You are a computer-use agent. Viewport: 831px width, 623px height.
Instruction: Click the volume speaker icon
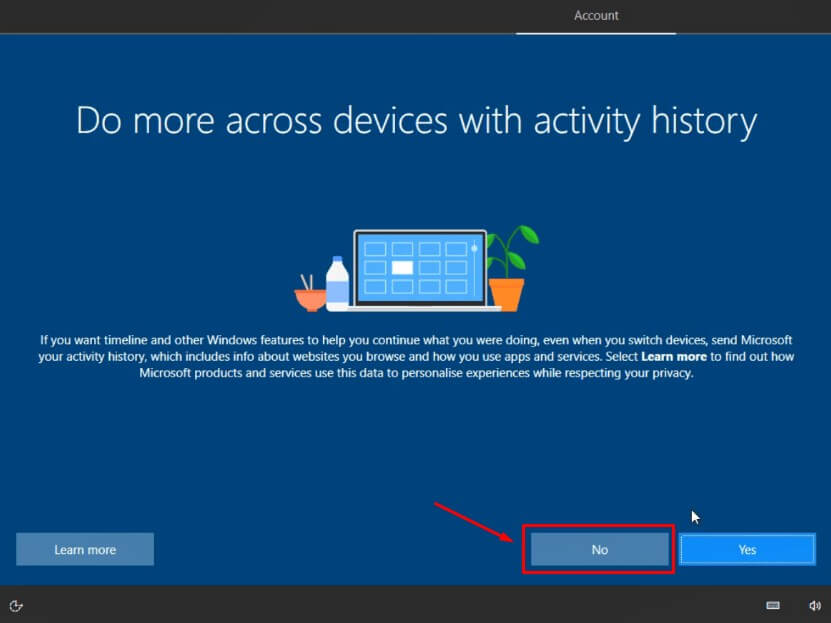click(x=815, y=606)
